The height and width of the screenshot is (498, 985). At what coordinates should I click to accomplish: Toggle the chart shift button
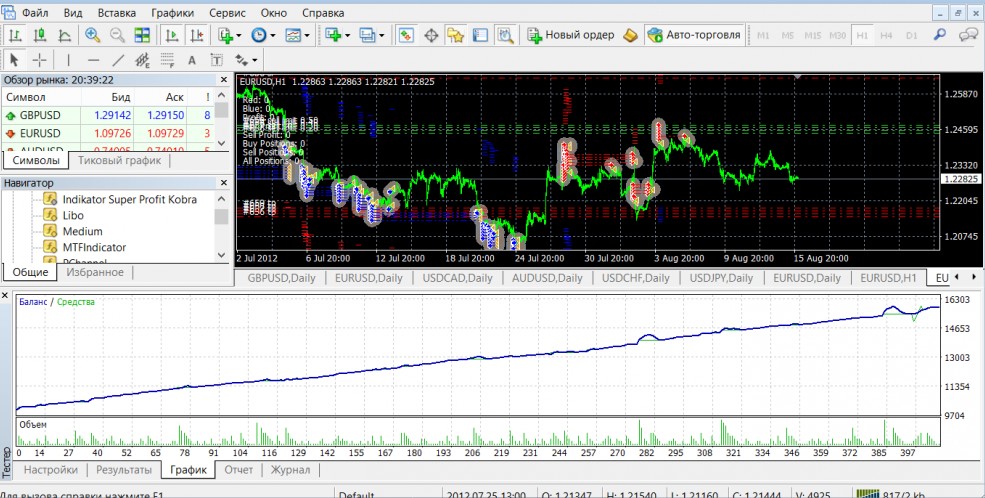[x=195, y=35]
